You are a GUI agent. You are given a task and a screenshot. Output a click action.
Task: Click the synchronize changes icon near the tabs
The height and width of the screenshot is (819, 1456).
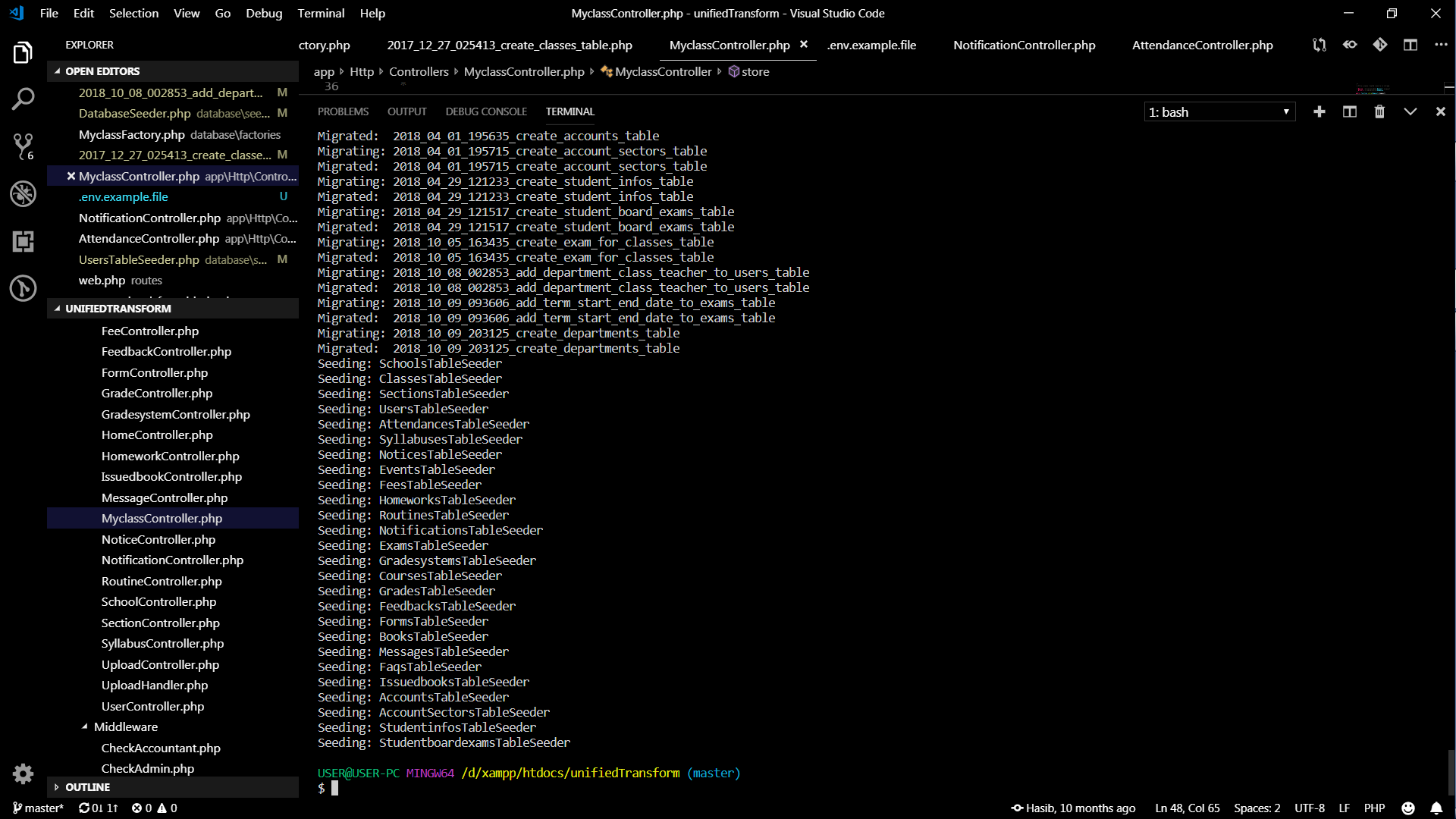tap(1319, 45)
